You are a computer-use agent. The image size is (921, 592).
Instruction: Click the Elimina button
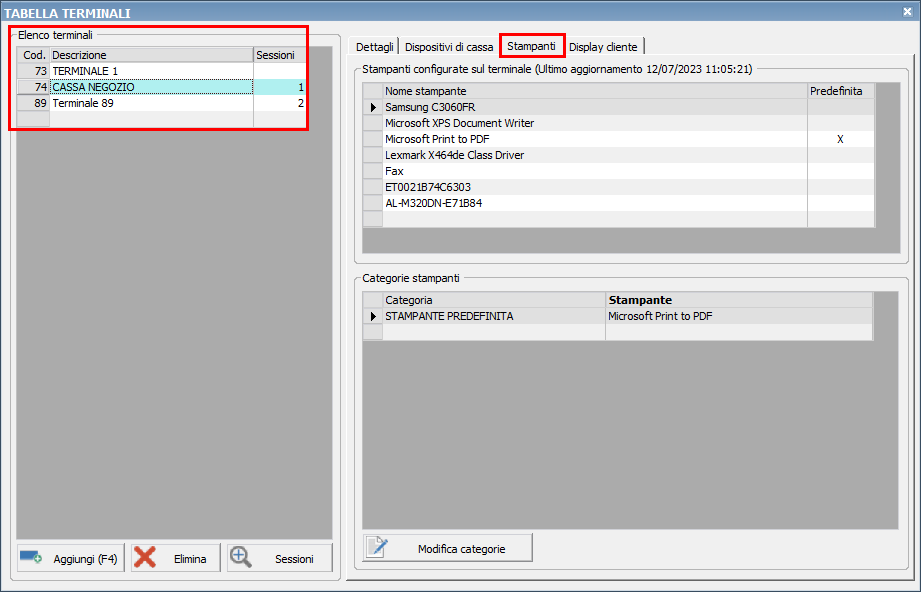point(176,557)
